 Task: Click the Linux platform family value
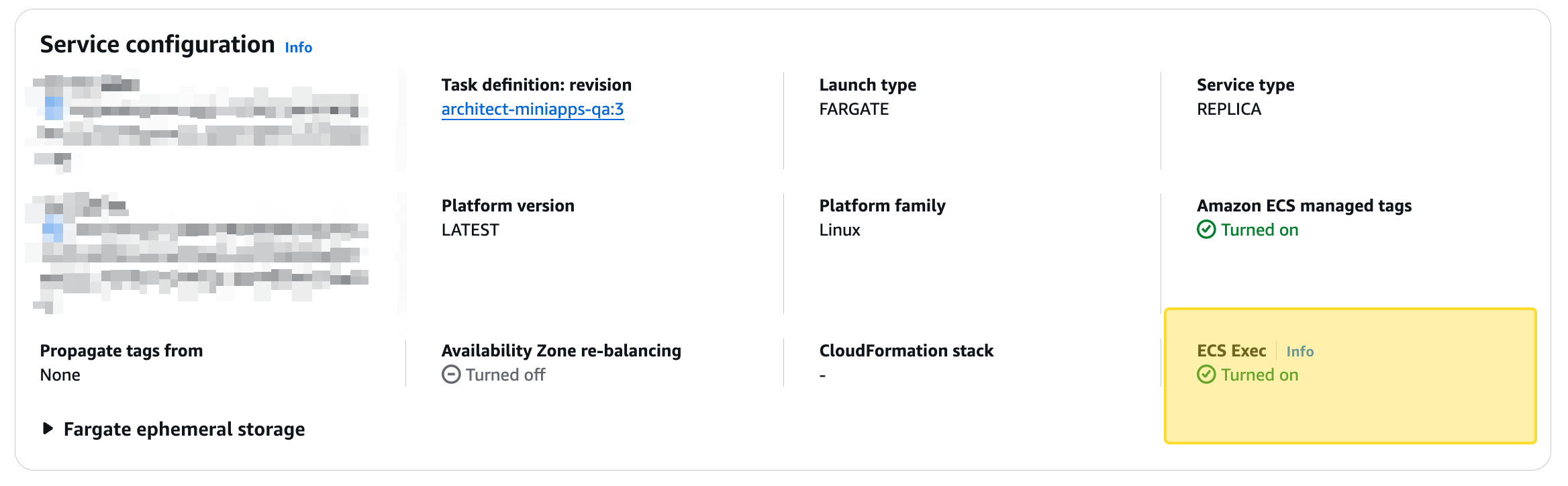[x=839, y=230]
